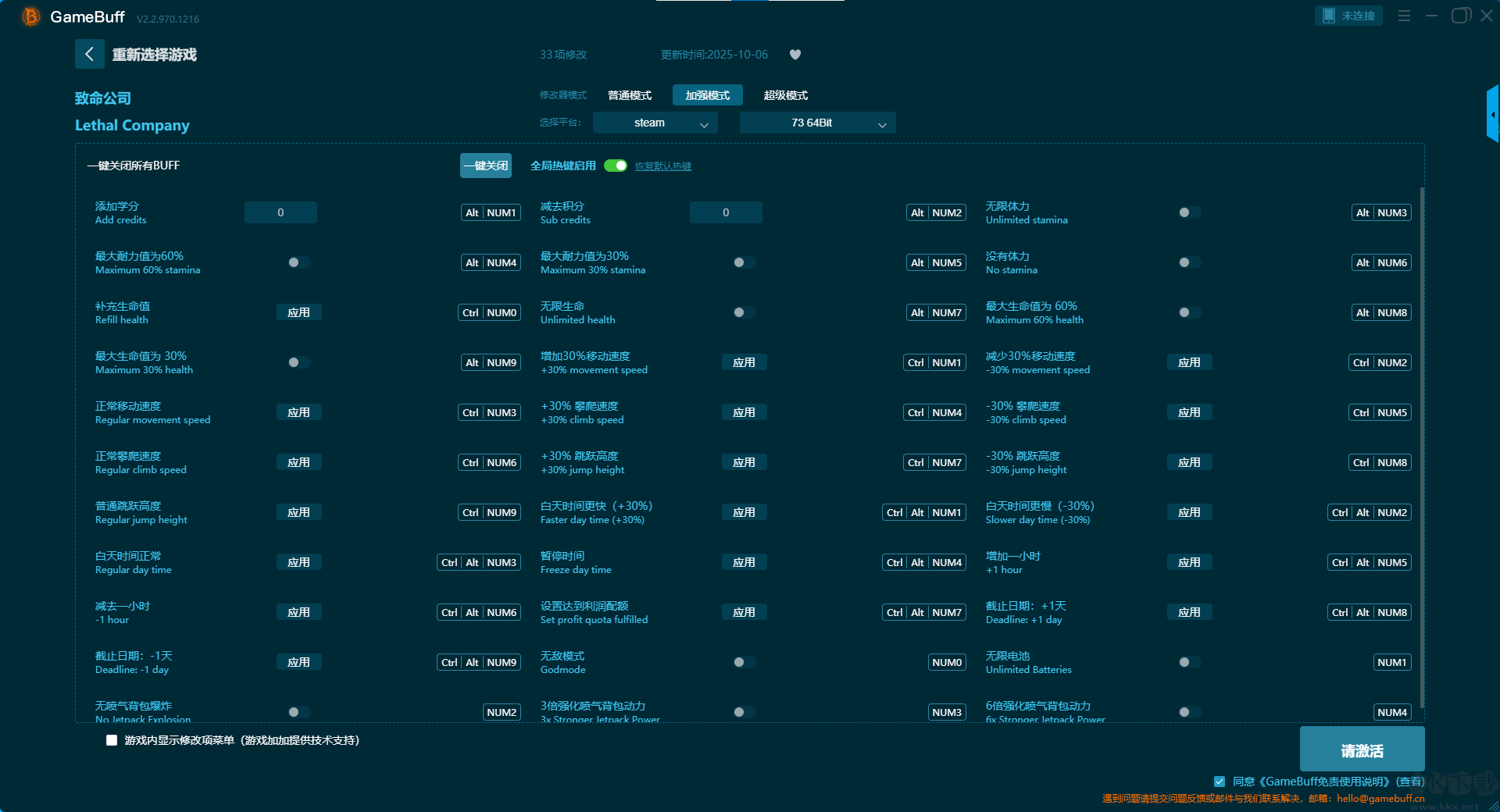Screen dimensions: 1500x812
Task: Expand the blue side panel tab
Action: (x=1493, y=114)
